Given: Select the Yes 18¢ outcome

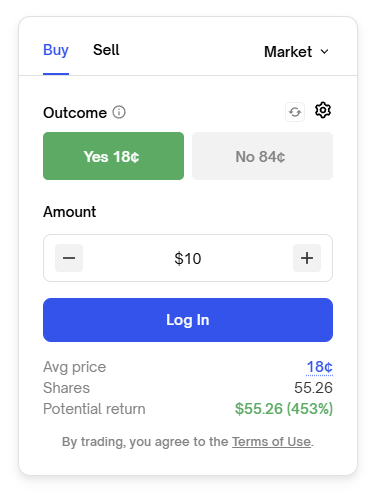Looking at the screenshot, I should 113,156.
